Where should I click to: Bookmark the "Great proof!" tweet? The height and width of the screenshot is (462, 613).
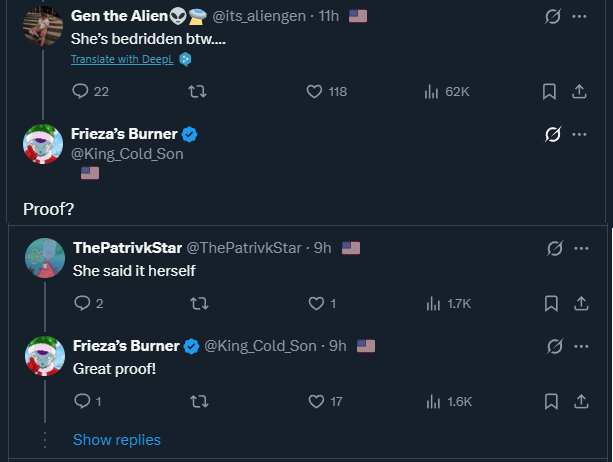click(550, 401)
